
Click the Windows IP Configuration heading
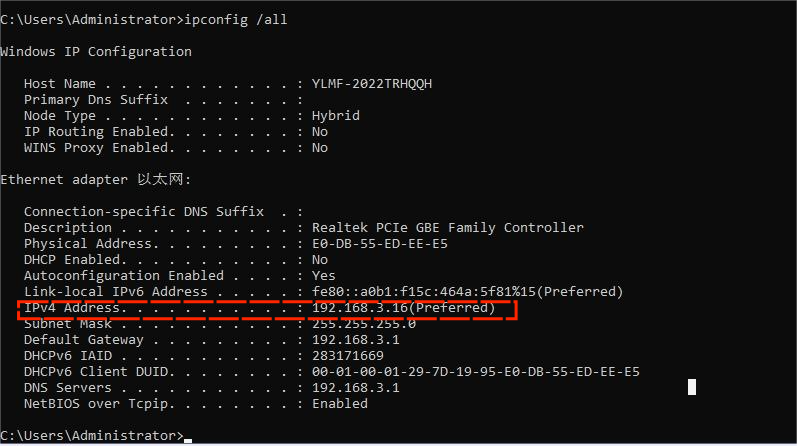(96, 51)
